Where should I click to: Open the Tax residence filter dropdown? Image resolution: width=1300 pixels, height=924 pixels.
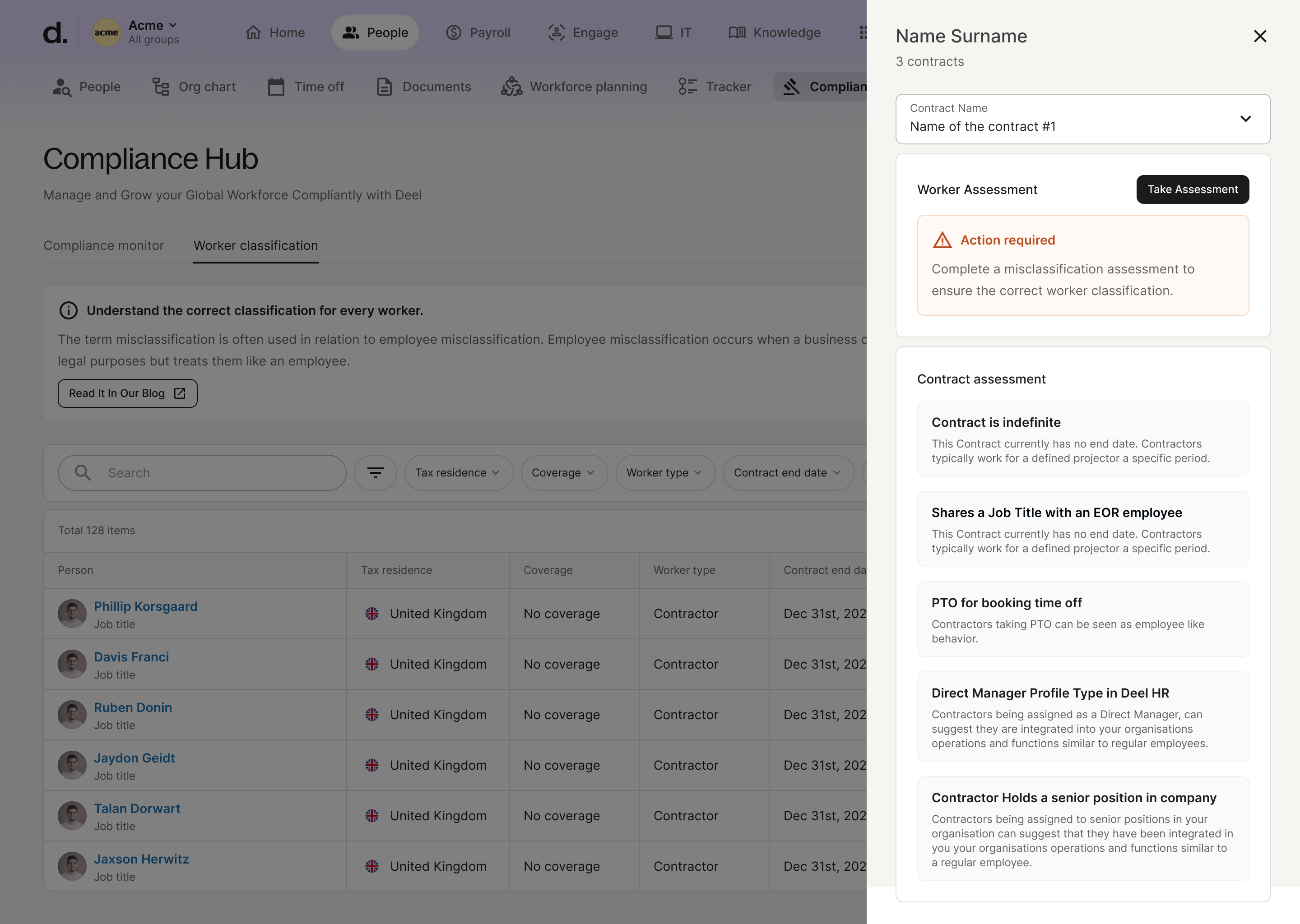[x=458, y=473]
